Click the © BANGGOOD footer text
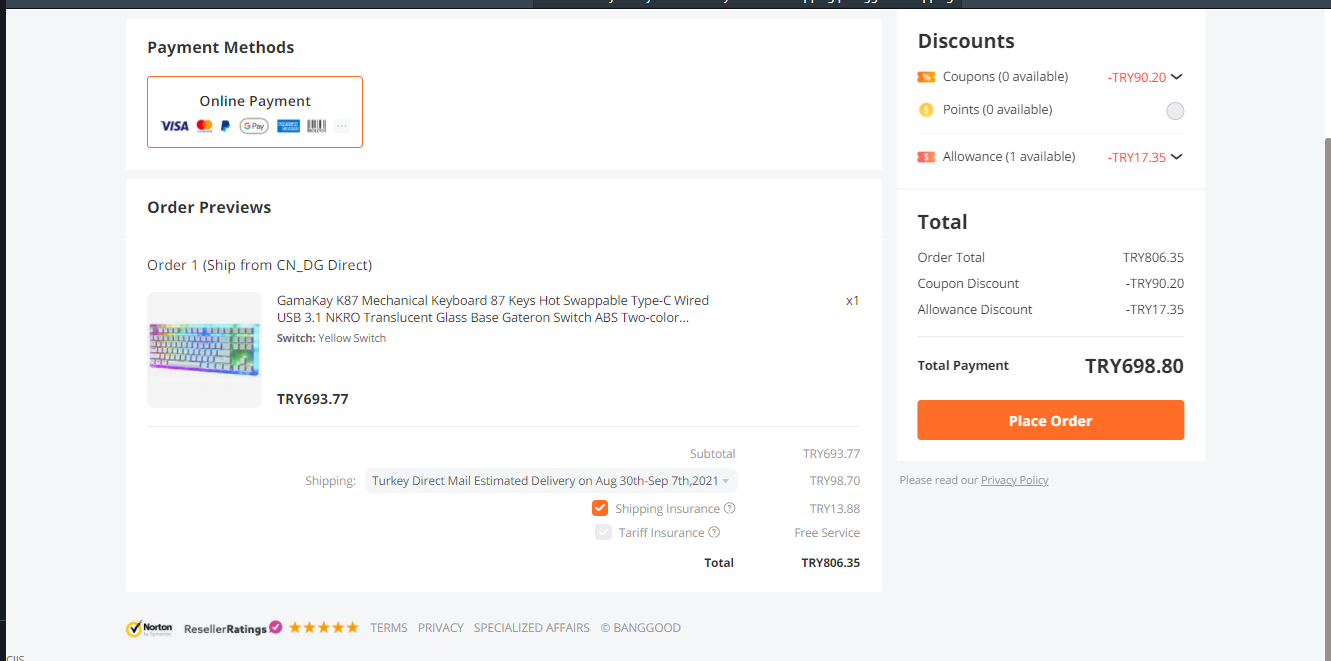This screenshot has width=1331, height=661. pyautogui.click(x=641, y=628)
